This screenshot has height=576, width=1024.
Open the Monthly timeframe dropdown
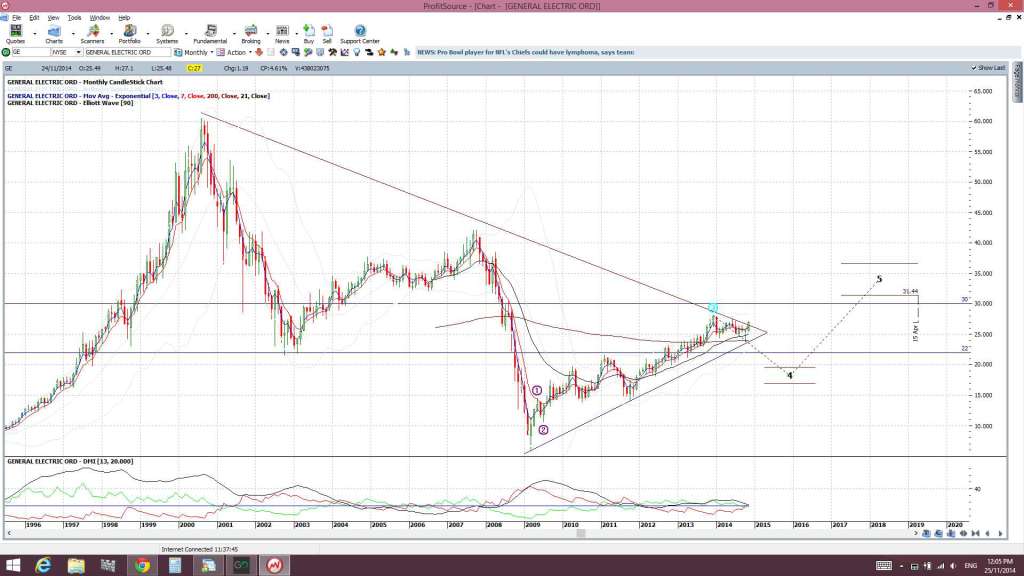[212, 52]
